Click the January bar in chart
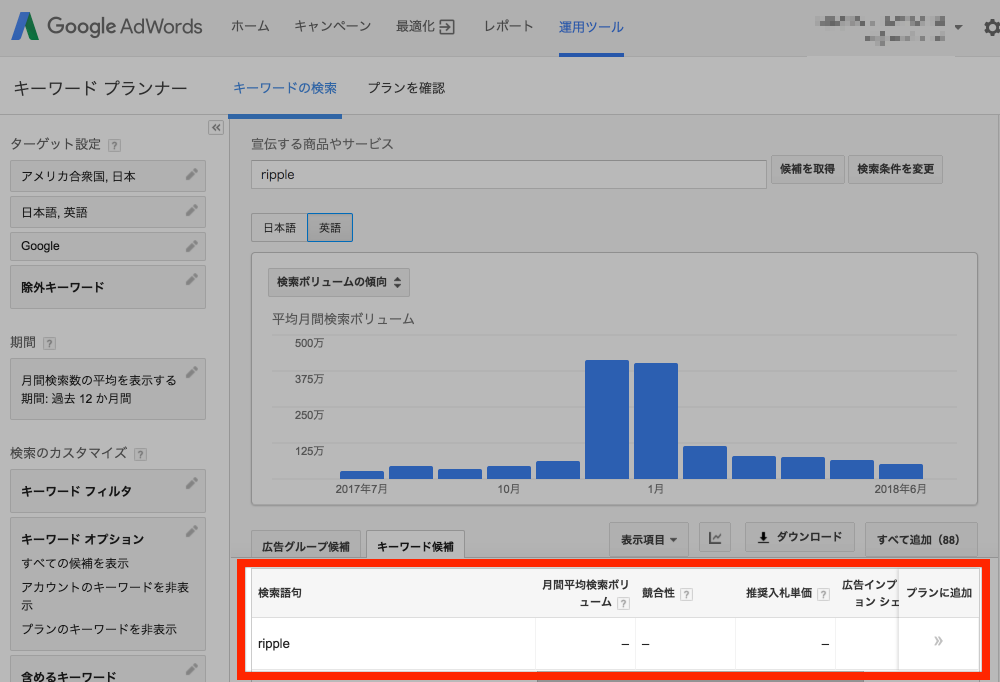 pyautogui.click(x=656, y=420)
